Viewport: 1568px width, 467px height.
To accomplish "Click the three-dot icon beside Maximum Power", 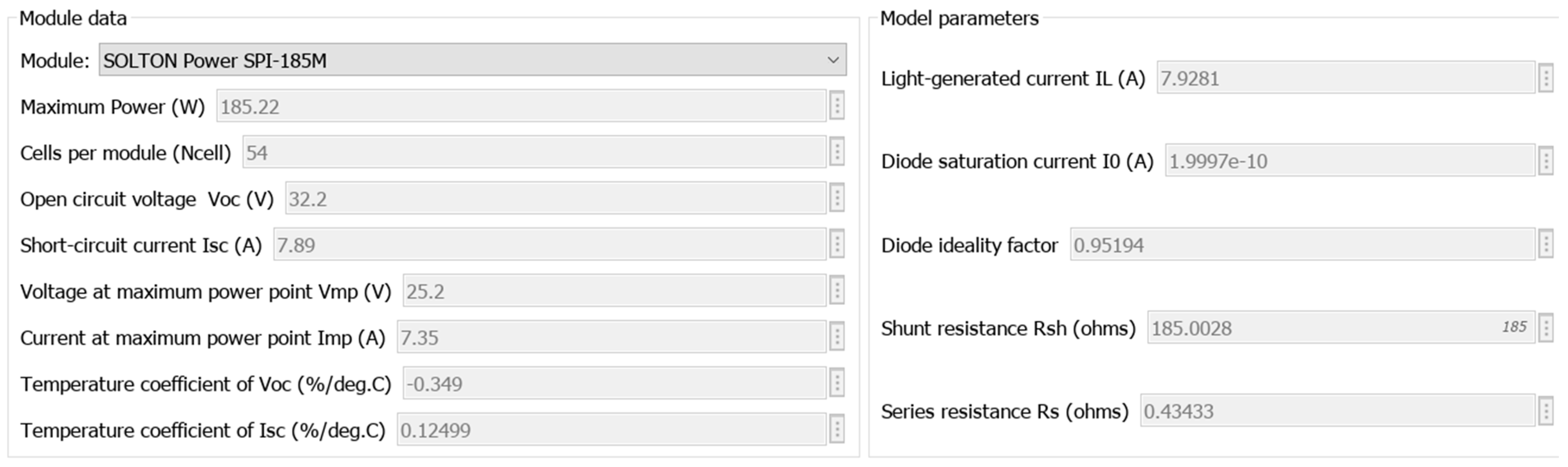I will (837, 107).
